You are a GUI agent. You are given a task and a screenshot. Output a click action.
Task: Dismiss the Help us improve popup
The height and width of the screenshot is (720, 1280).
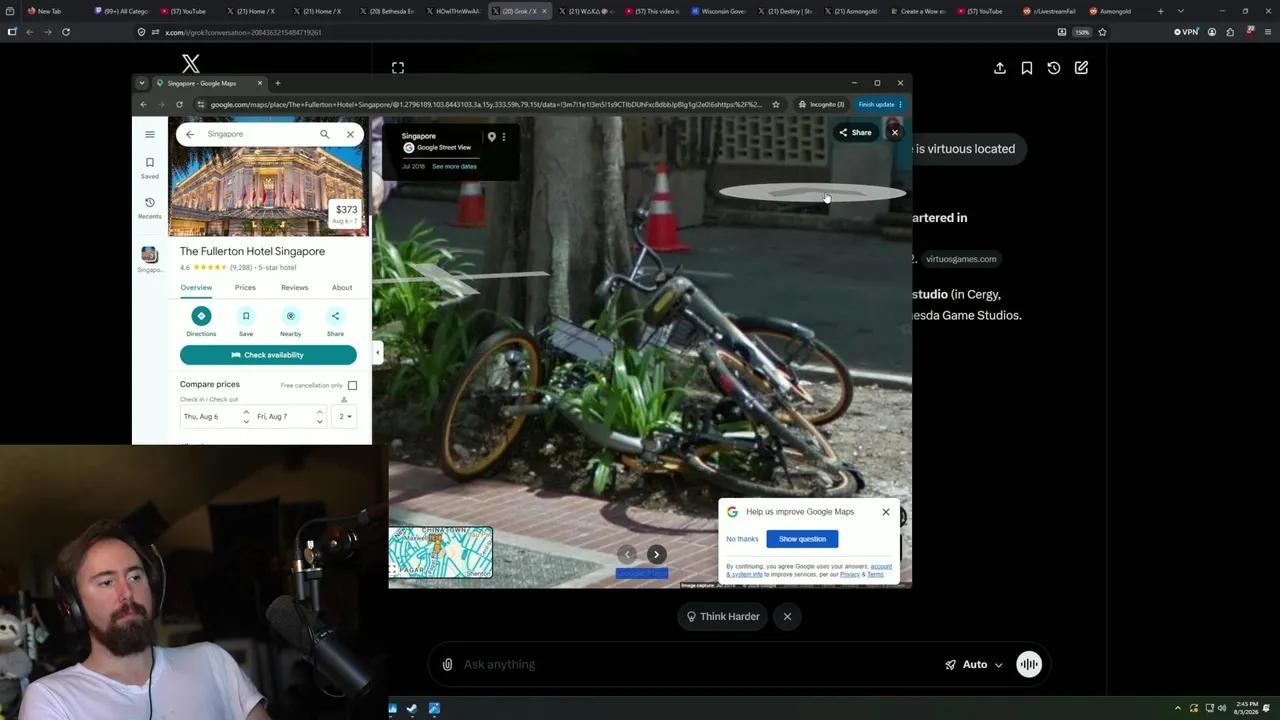point(886,512)
